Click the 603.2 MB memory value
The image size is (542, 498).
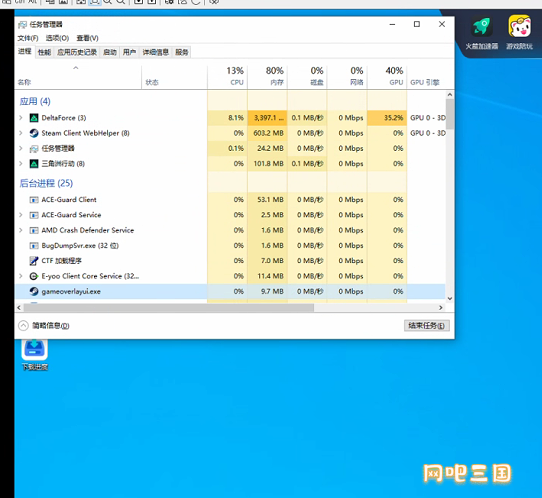click(x=268, y=133)
